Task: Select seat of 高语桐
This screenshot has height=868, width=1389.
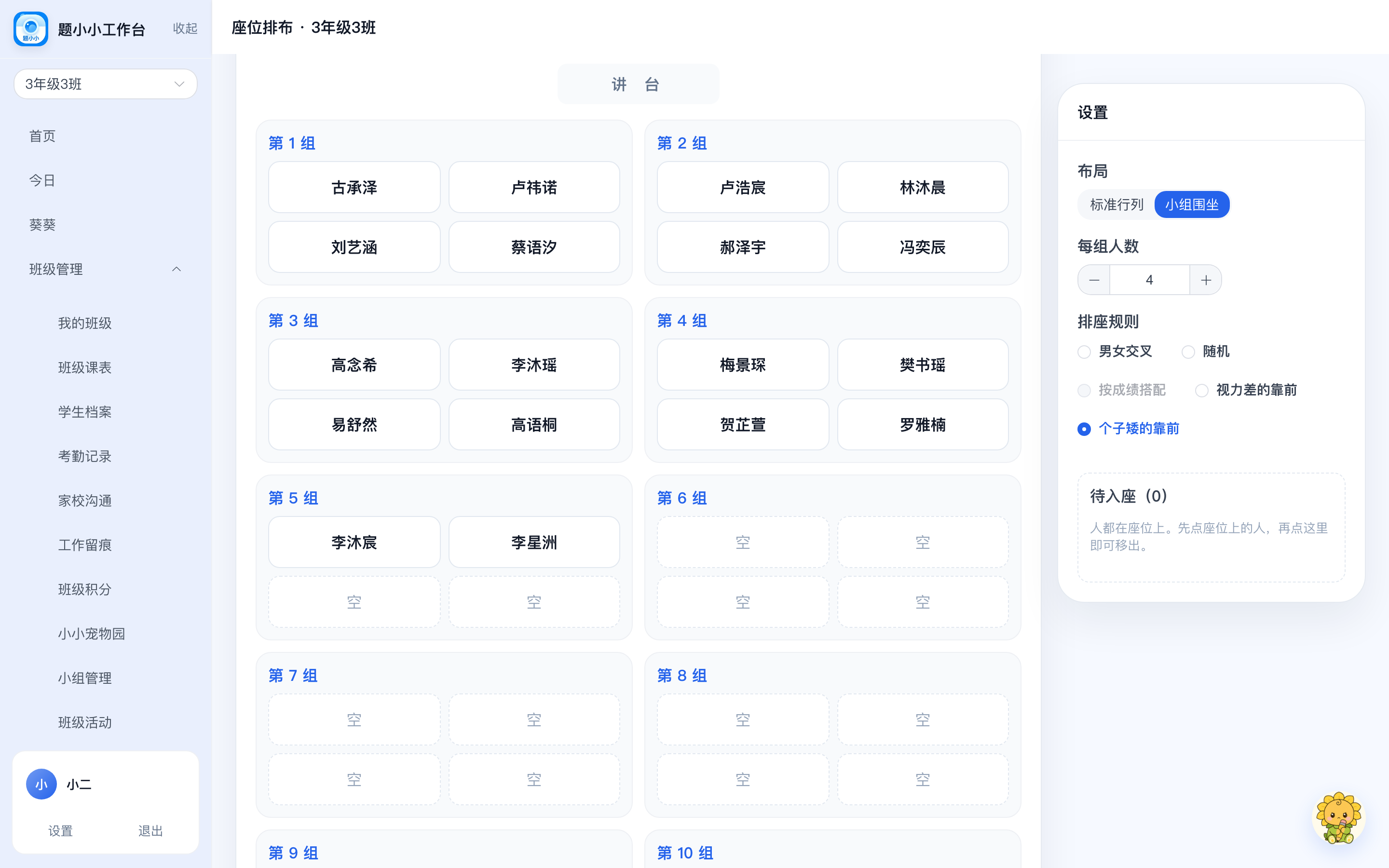Action: point(534,425)
